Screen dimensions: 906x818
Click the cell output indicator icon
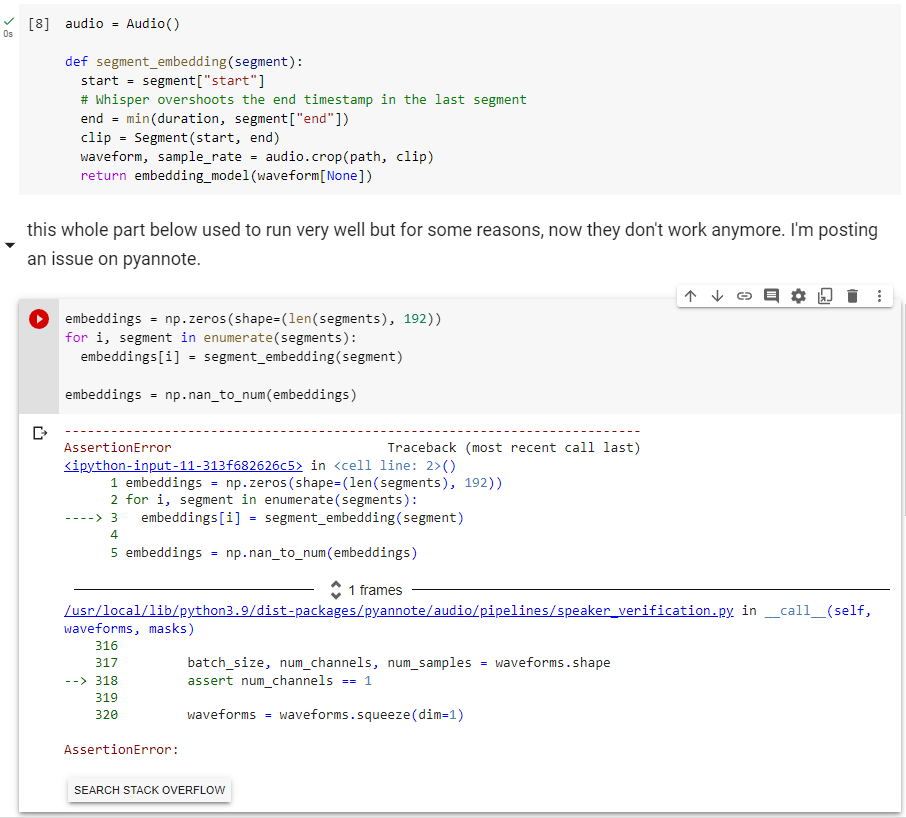pyautogui.click(x=39, y=434)
